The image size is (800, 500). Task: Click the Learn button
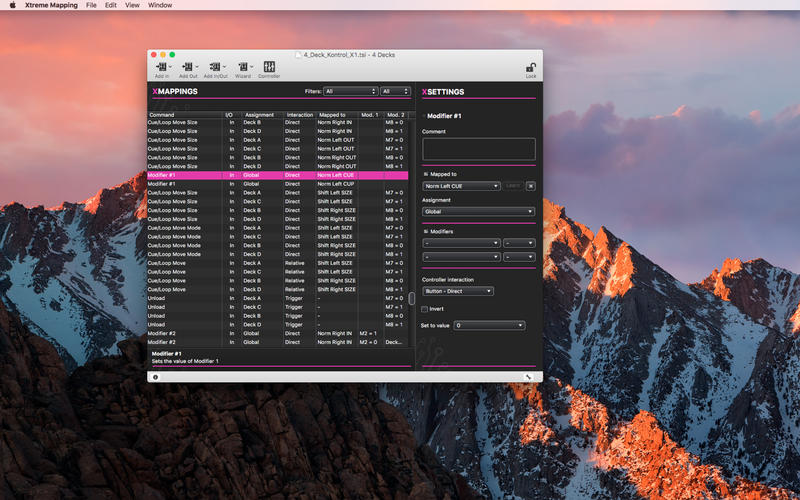coord(513,186)
